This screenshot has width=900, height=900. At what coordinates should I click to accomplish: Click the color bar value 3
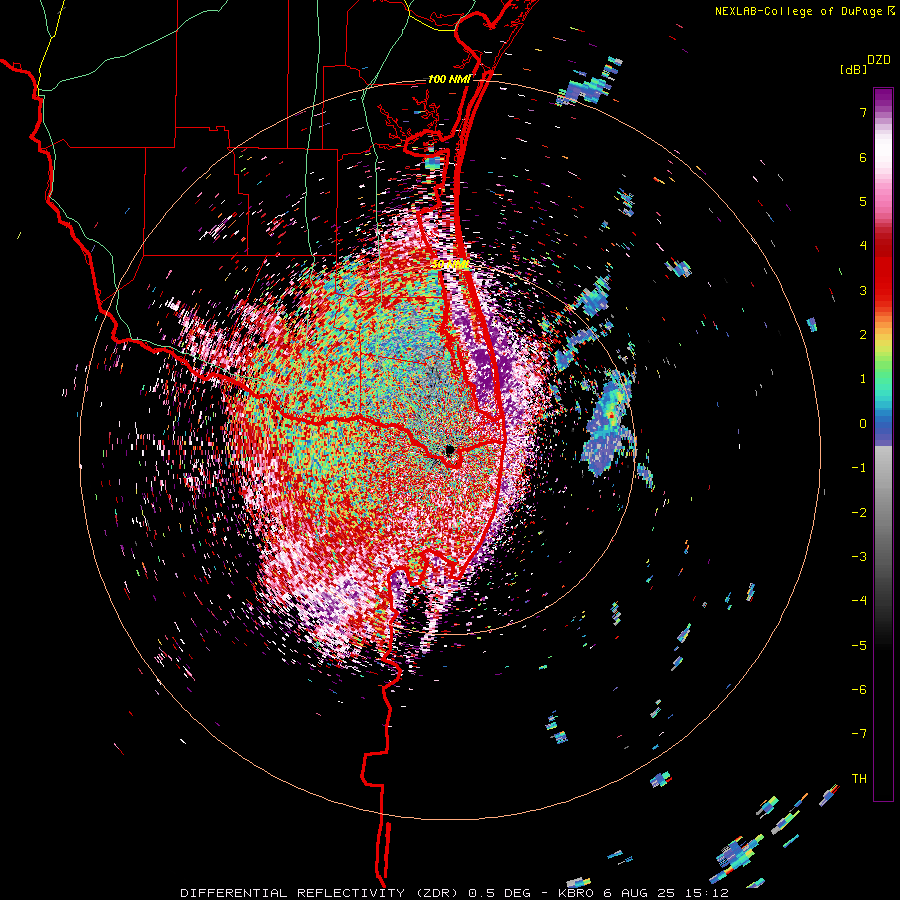863,290
